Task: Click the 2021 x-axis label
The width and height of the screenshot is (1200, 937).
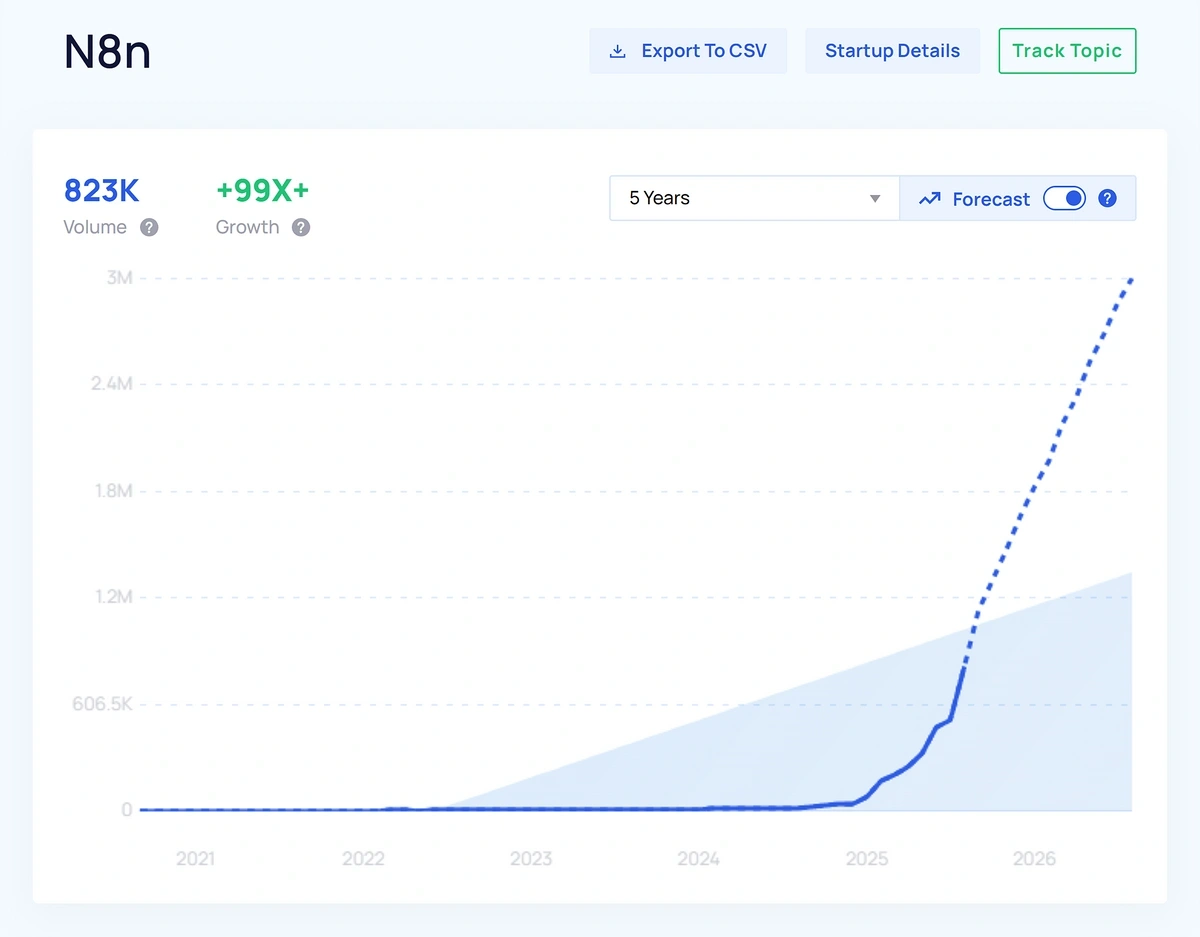Action: click(x=195, y=859)
